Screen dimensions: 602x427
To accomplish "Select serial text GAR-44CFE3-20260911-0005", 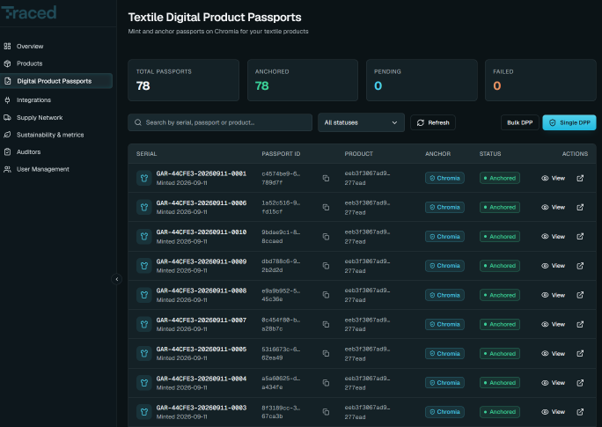I will point(201,349).
